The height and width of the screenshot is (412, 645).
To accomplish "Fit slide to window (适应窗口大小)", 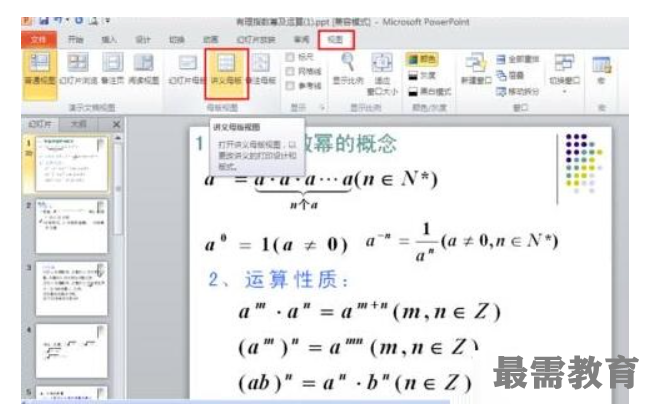I will coord(382,74).
